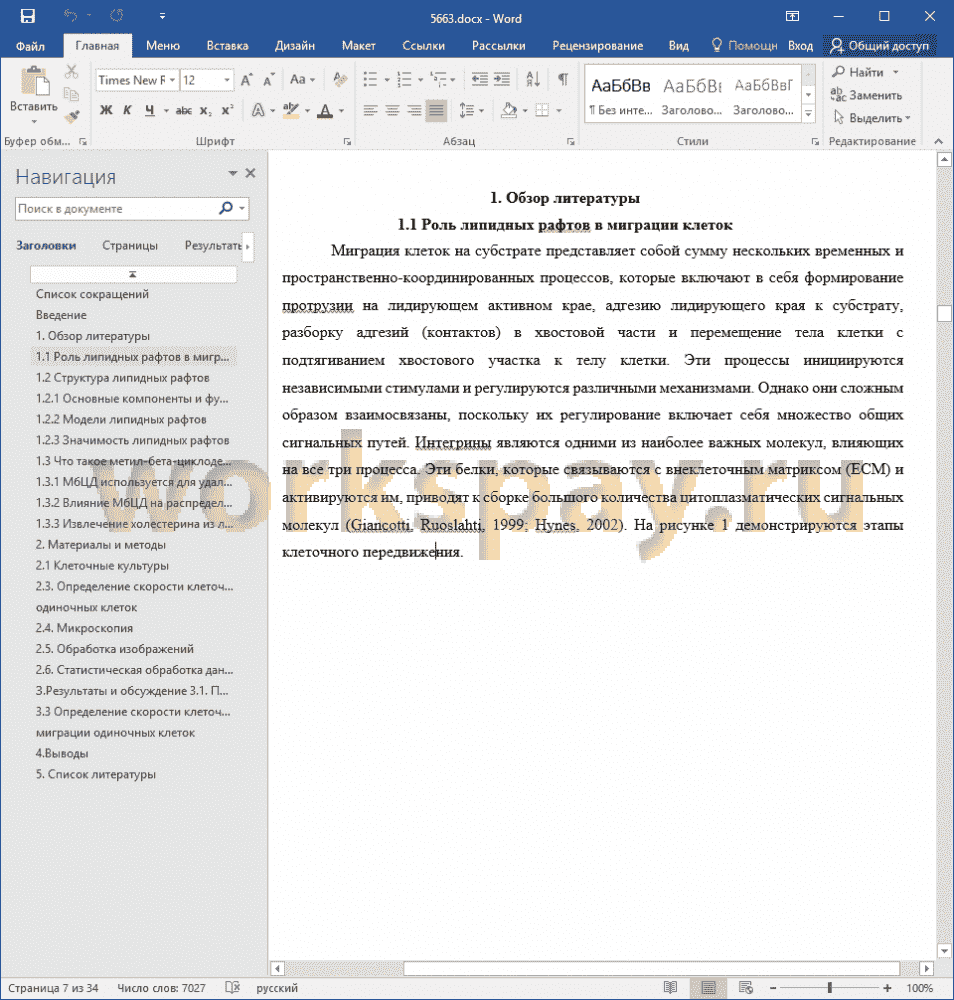
Task: Decrease font size with the smaller A icon
Action: [x=268, y=80]
